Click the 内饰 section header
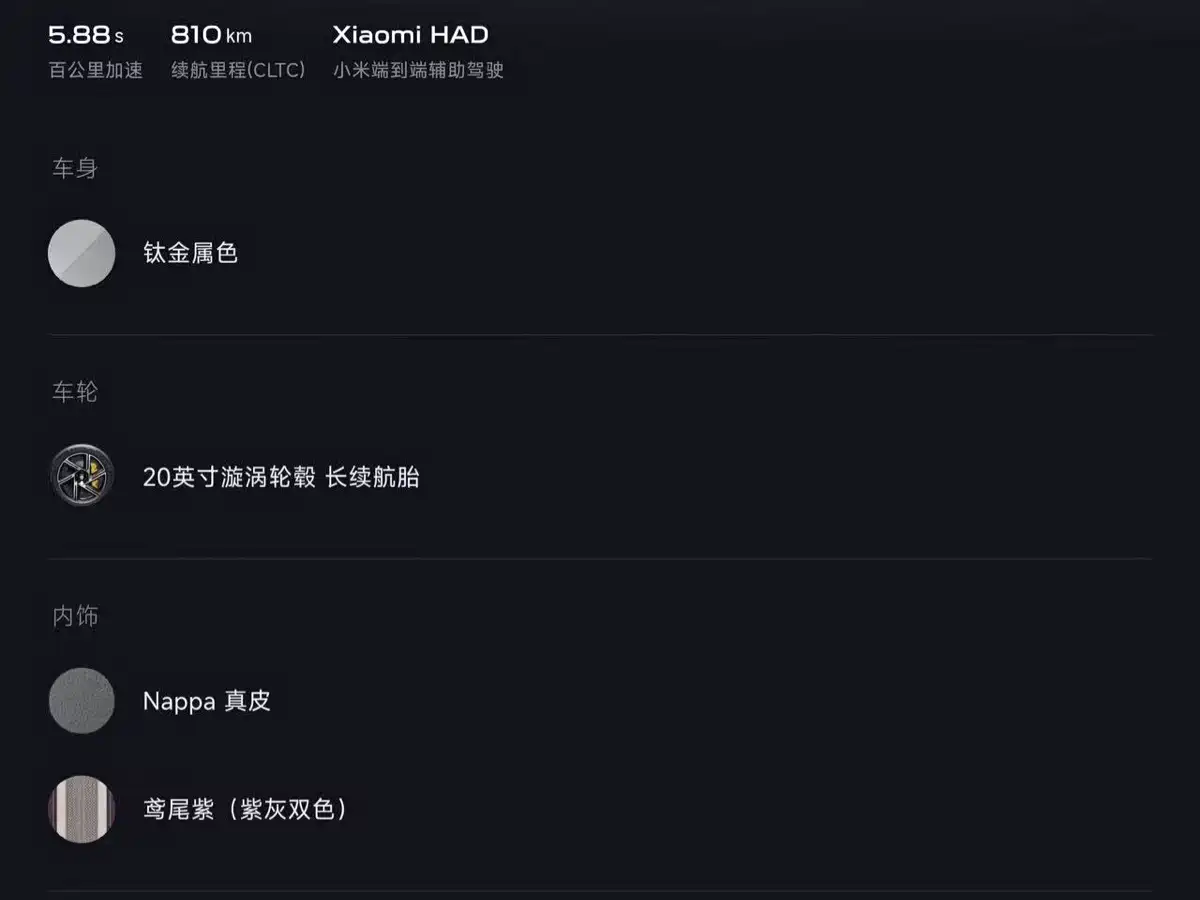 pos(75,616)
